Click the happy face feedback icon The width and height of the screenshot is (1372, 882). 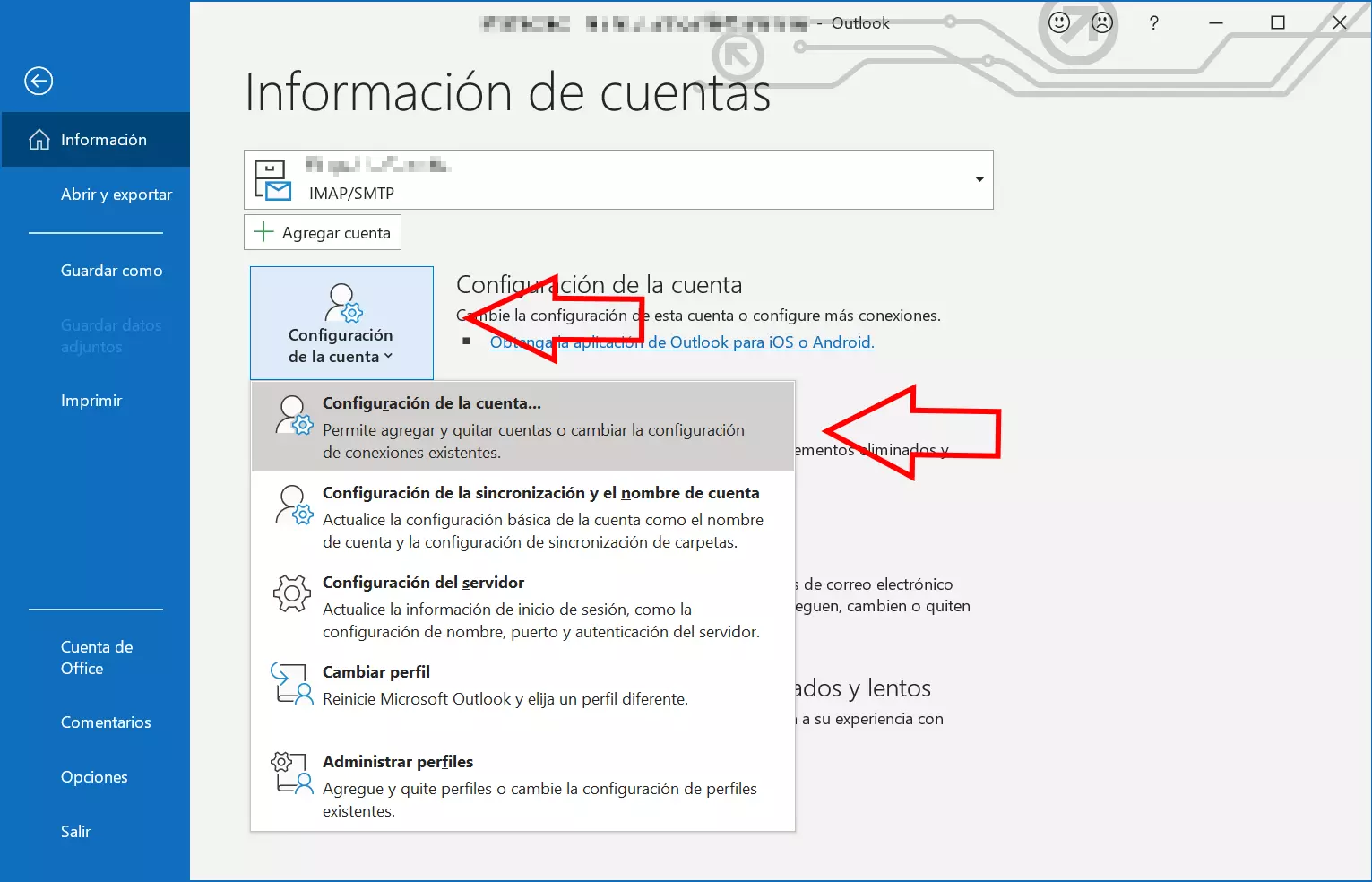tap(1058, 22)
